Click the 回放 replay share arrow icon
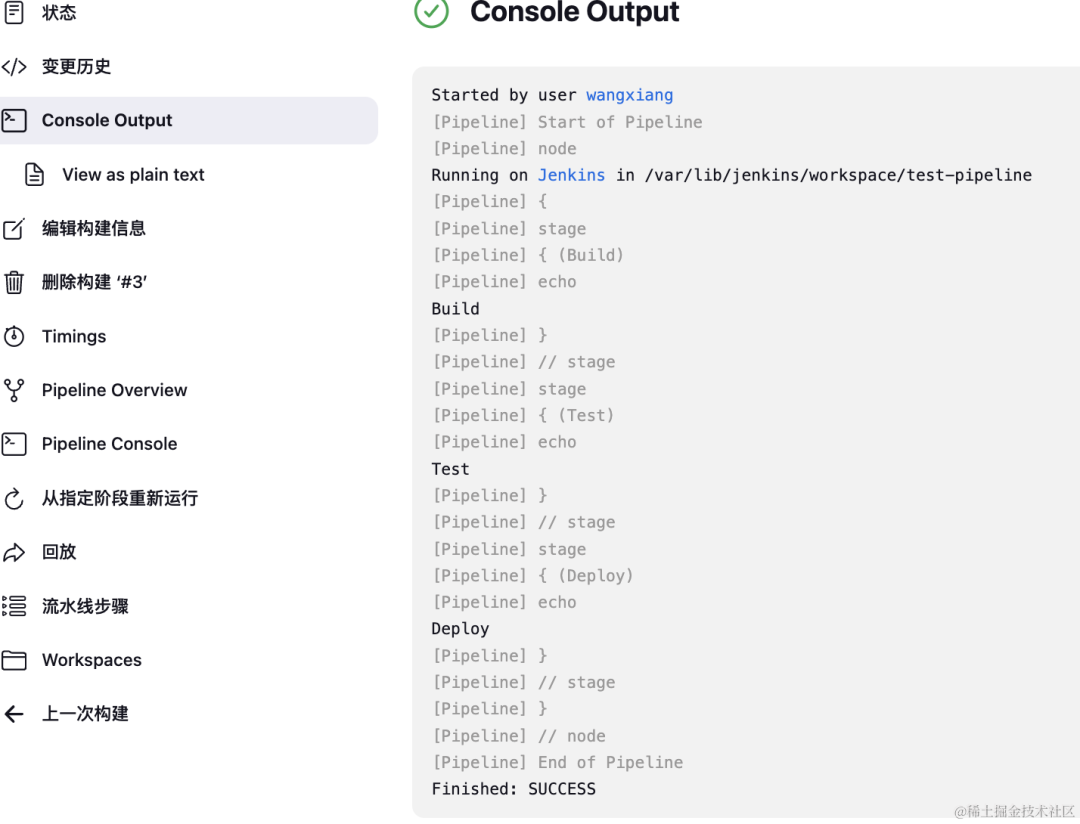The height and width of the screenshot is (824, 1080). pyautogui.click(x=14, y=552)
